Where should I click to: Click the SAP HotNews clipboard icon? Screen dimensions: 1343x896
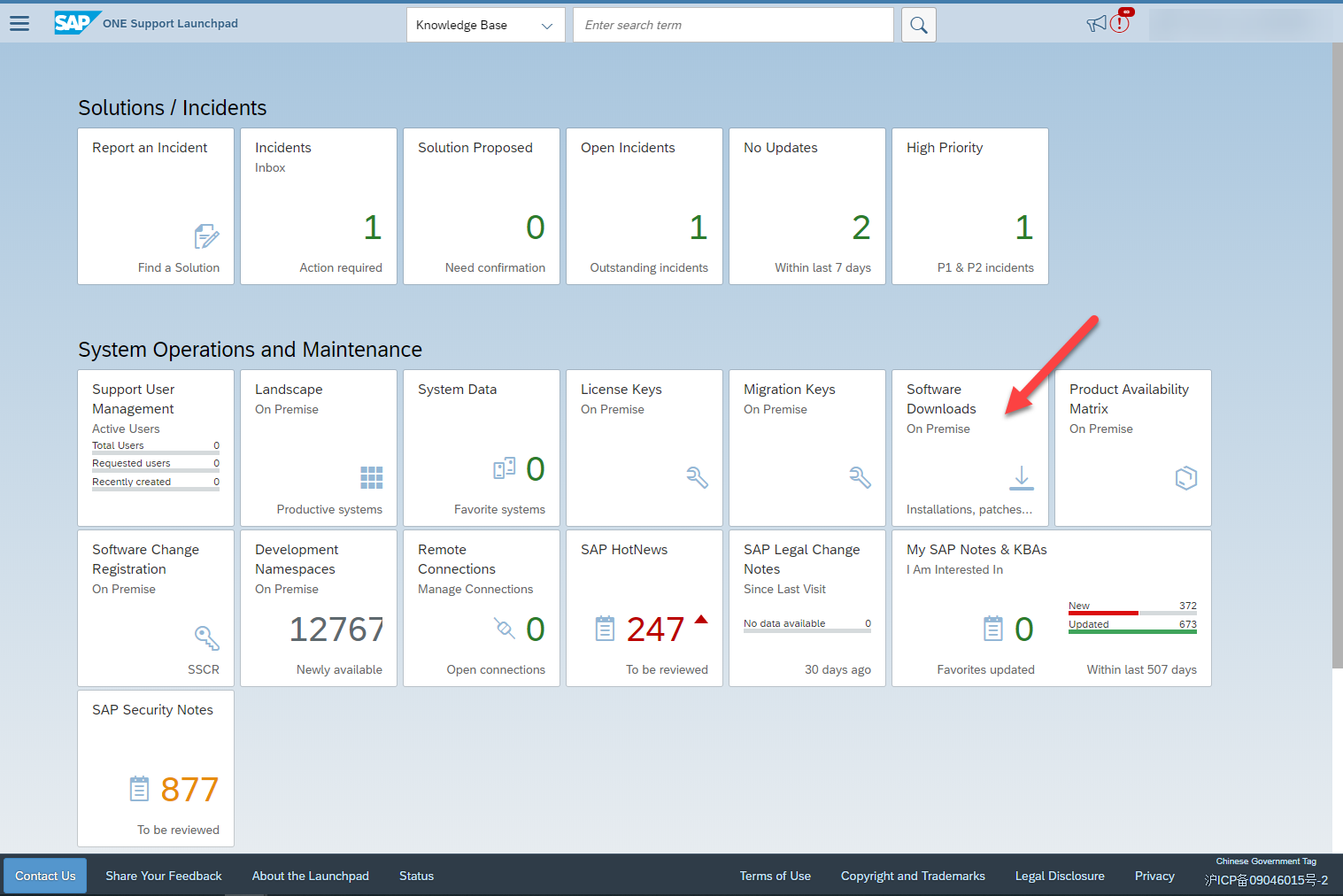(605, 629)
